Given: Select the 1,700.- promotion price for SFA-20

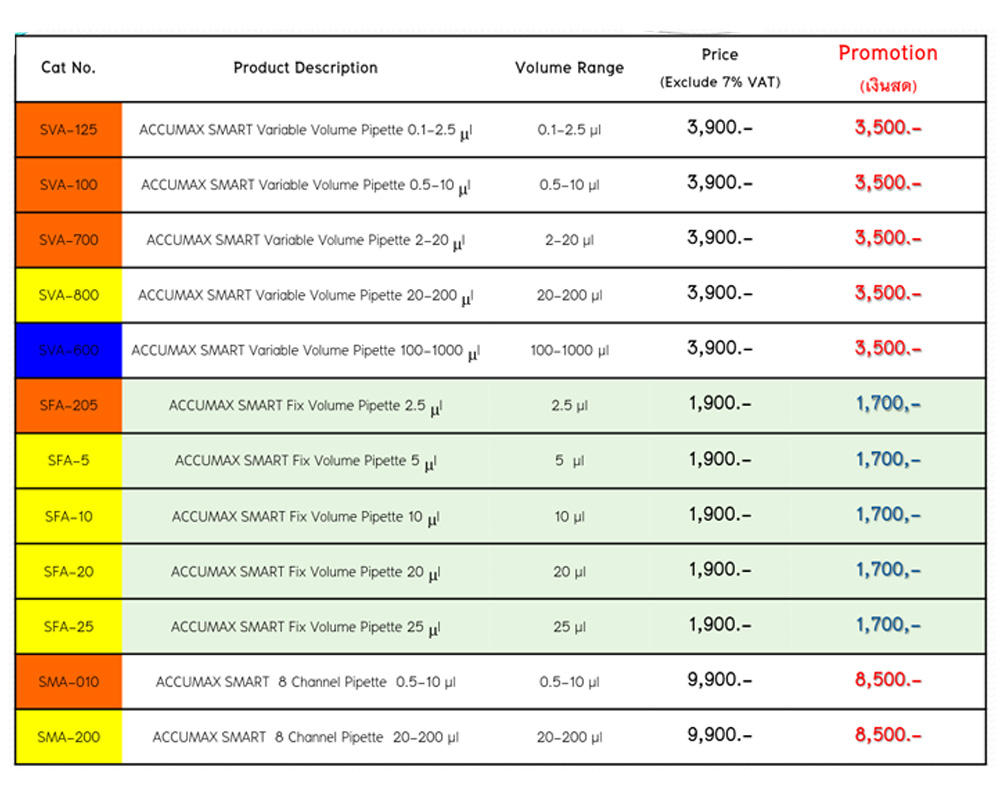Looking at the screenshot, I should [888, 570].
